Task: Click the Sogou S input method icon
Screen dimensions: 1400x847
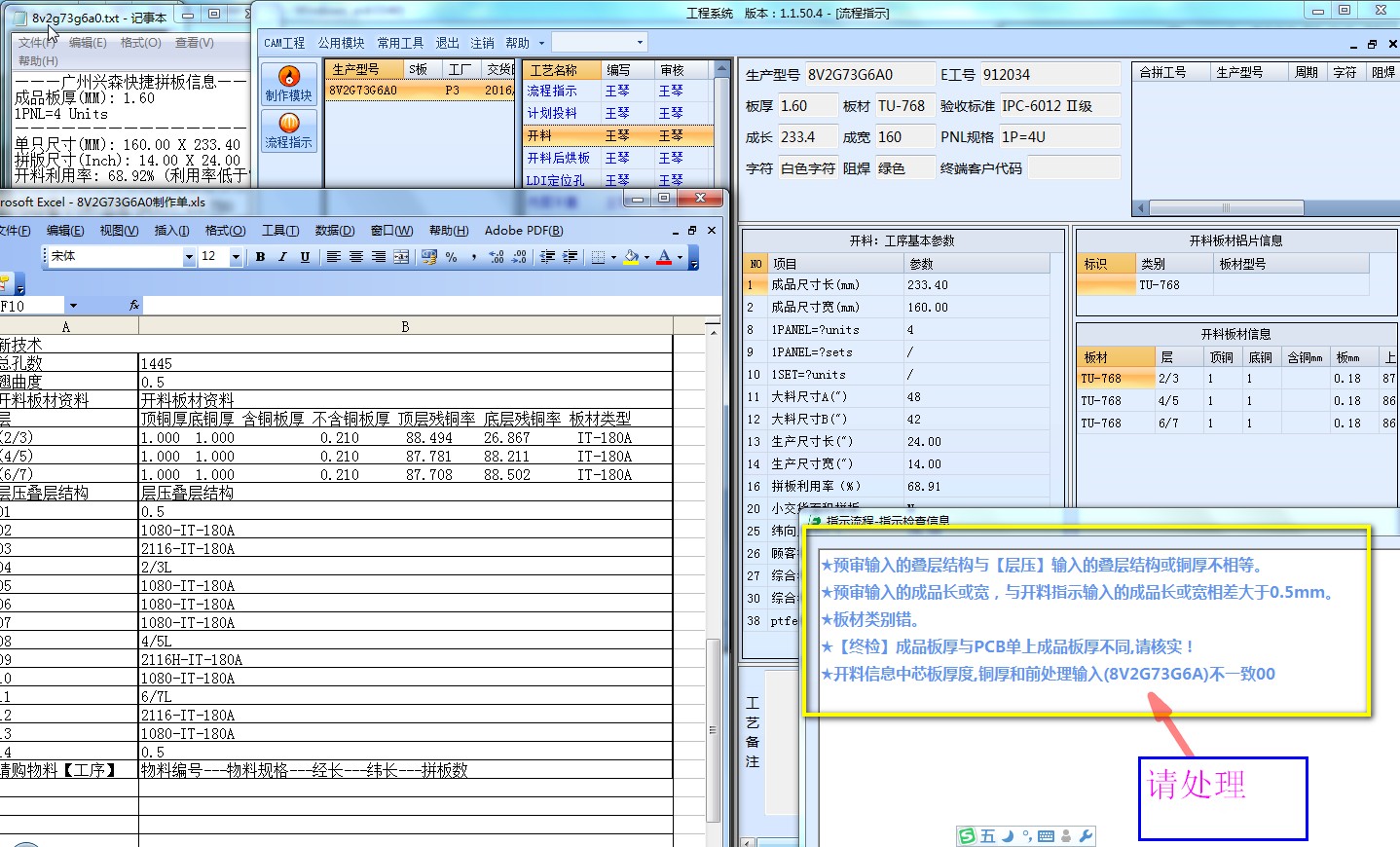Action: coord(967,836)
